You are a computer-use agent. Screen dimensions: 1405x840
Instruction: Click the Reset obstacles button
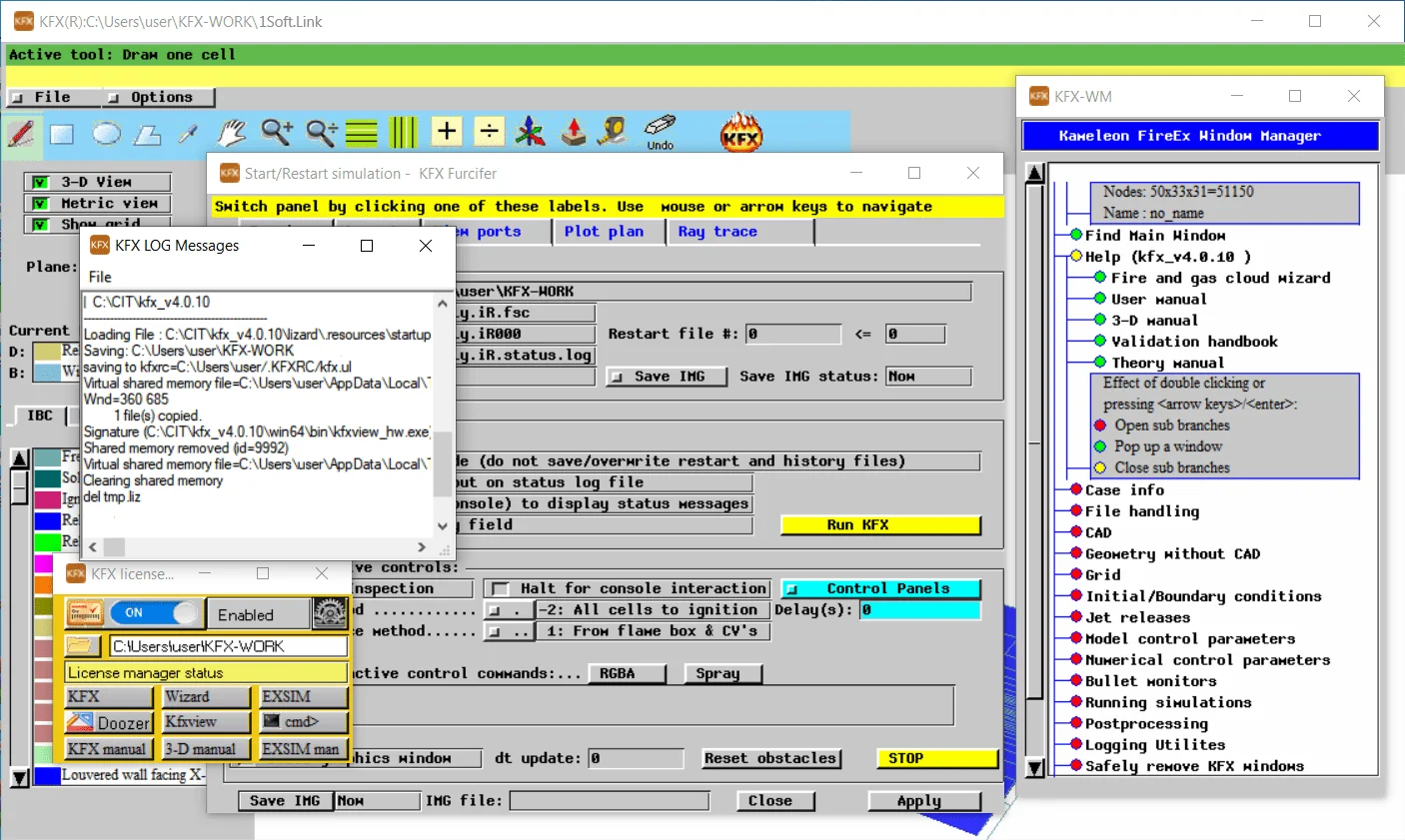(770, 758)
